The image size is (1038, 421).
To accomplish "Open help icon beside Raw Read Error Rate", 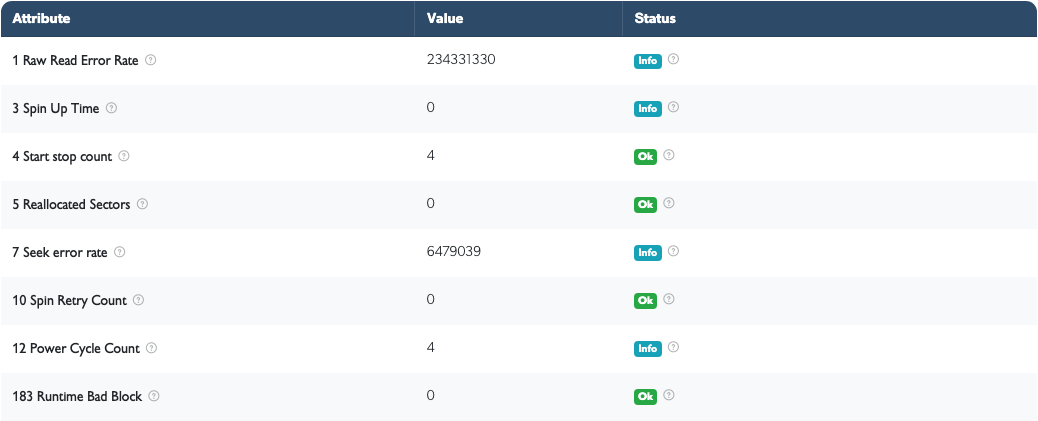I will [x=151, y=60].
